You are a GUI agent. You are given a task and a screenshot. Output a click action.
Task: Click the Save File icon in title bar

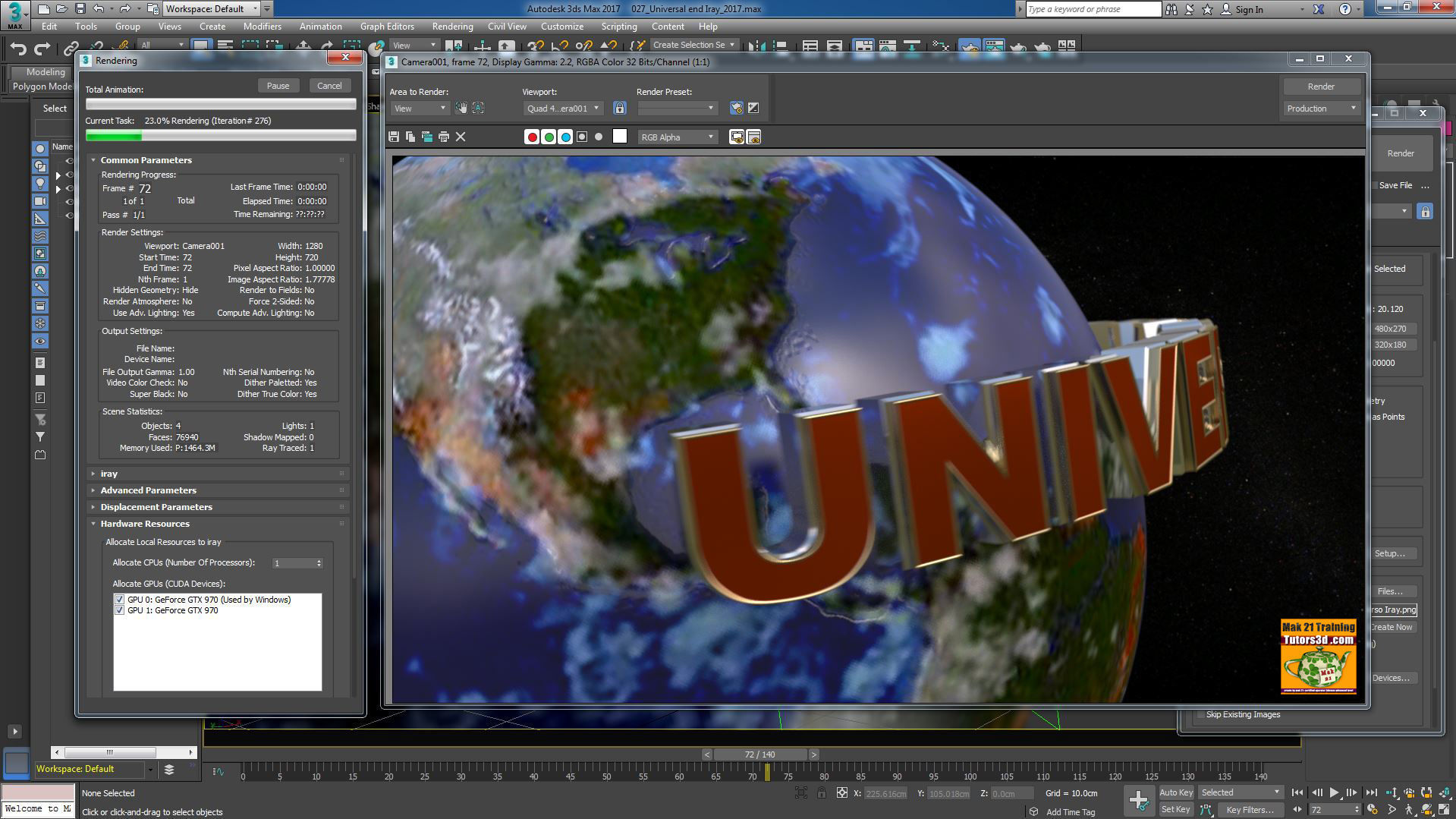pos(80,9)
